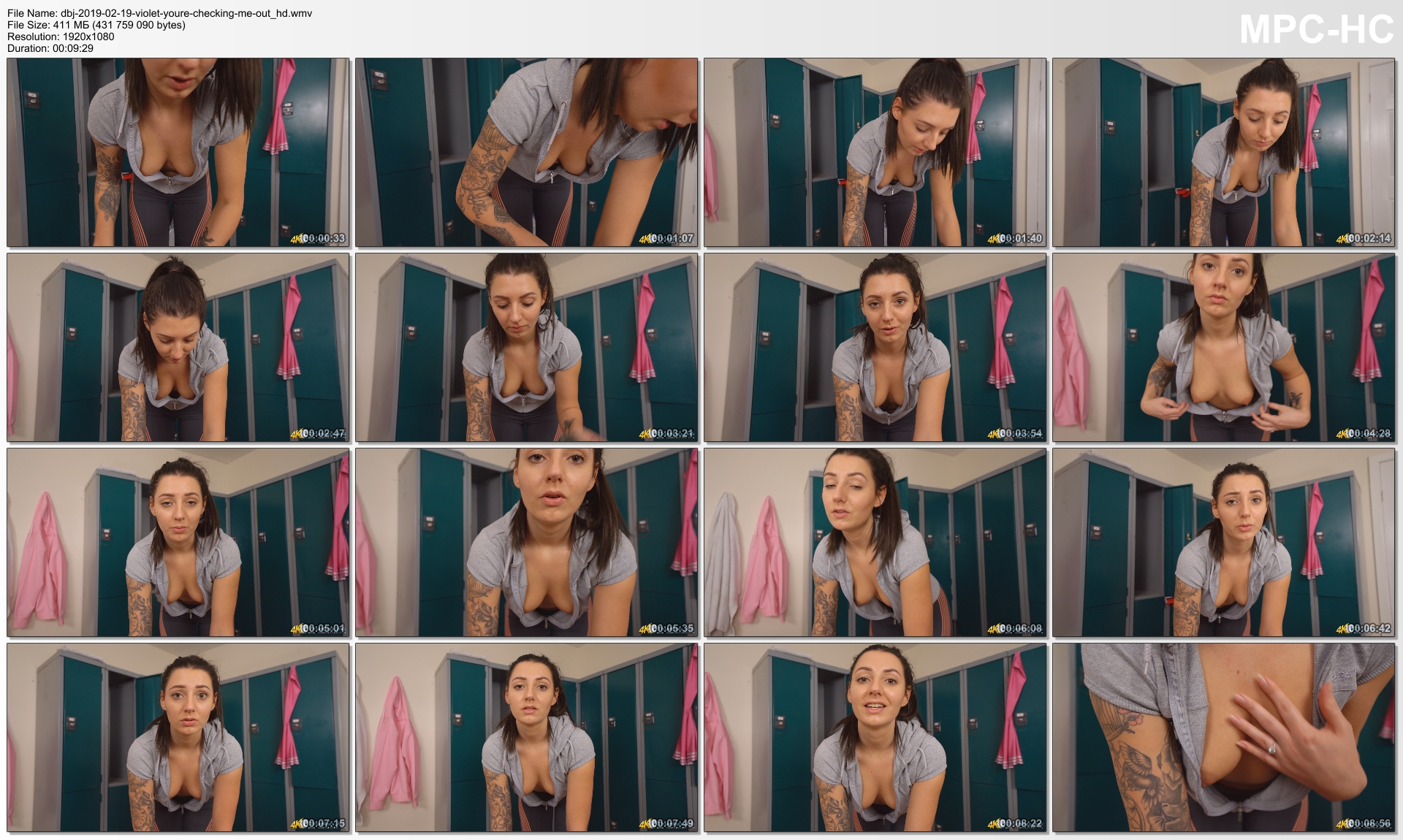Click the frame at 00:03:54
Image resolution: width=1403 pixels, height=840 pixels.
pyautogui.click(x=875, y=347)
